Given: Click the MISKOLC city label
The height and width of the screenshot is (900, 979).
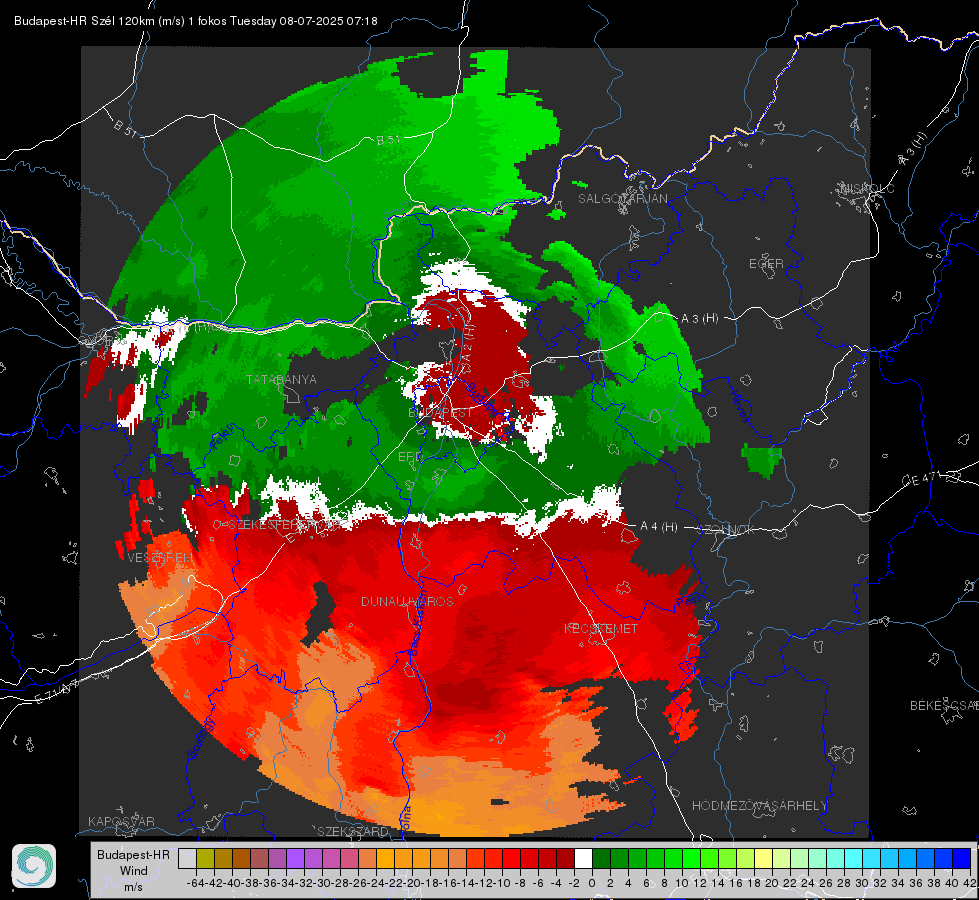Looking at the screenshot, I should (867, 188).
